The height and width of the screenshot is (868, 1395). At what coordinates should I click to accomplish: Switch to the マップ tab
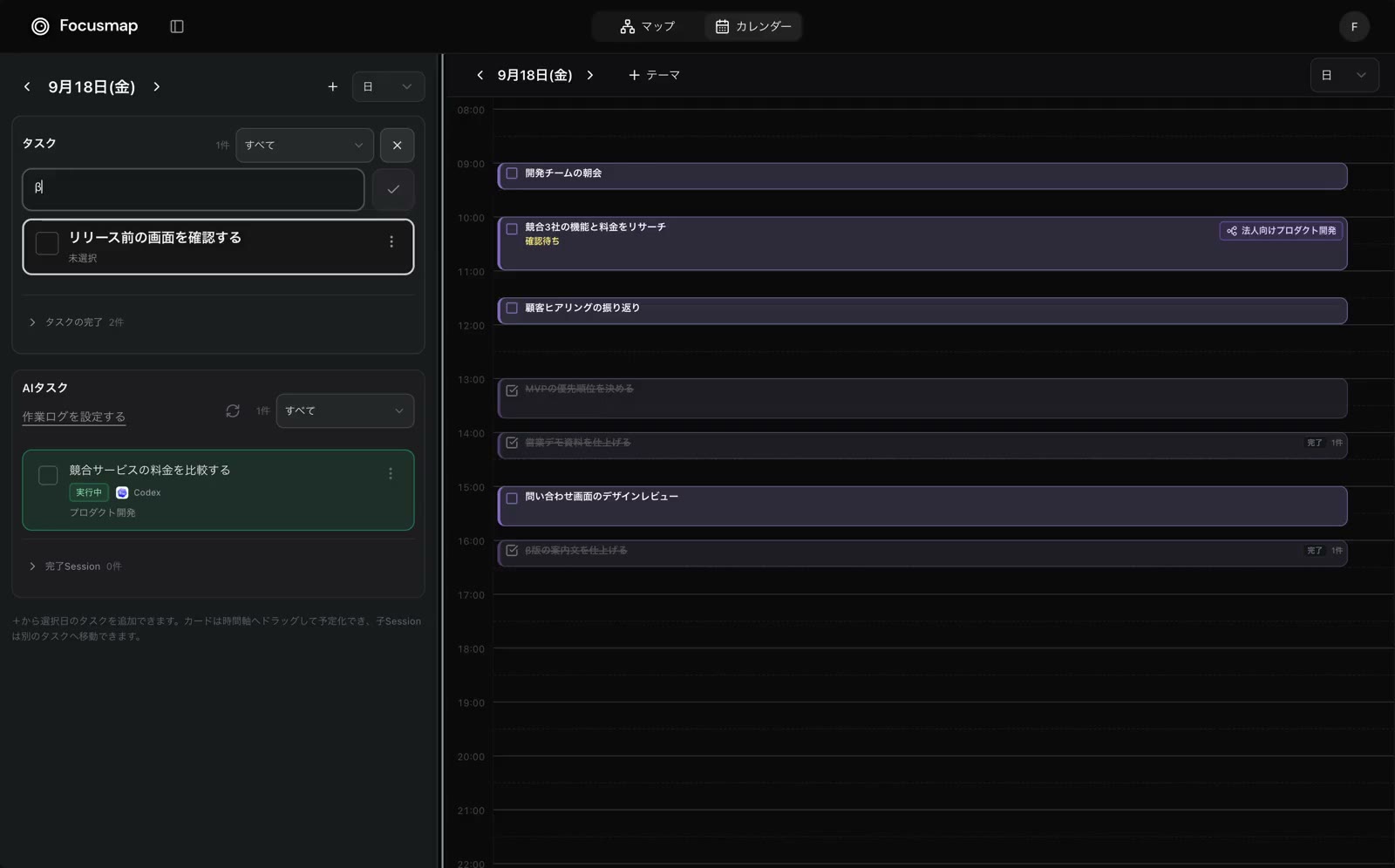pos(648,26)
